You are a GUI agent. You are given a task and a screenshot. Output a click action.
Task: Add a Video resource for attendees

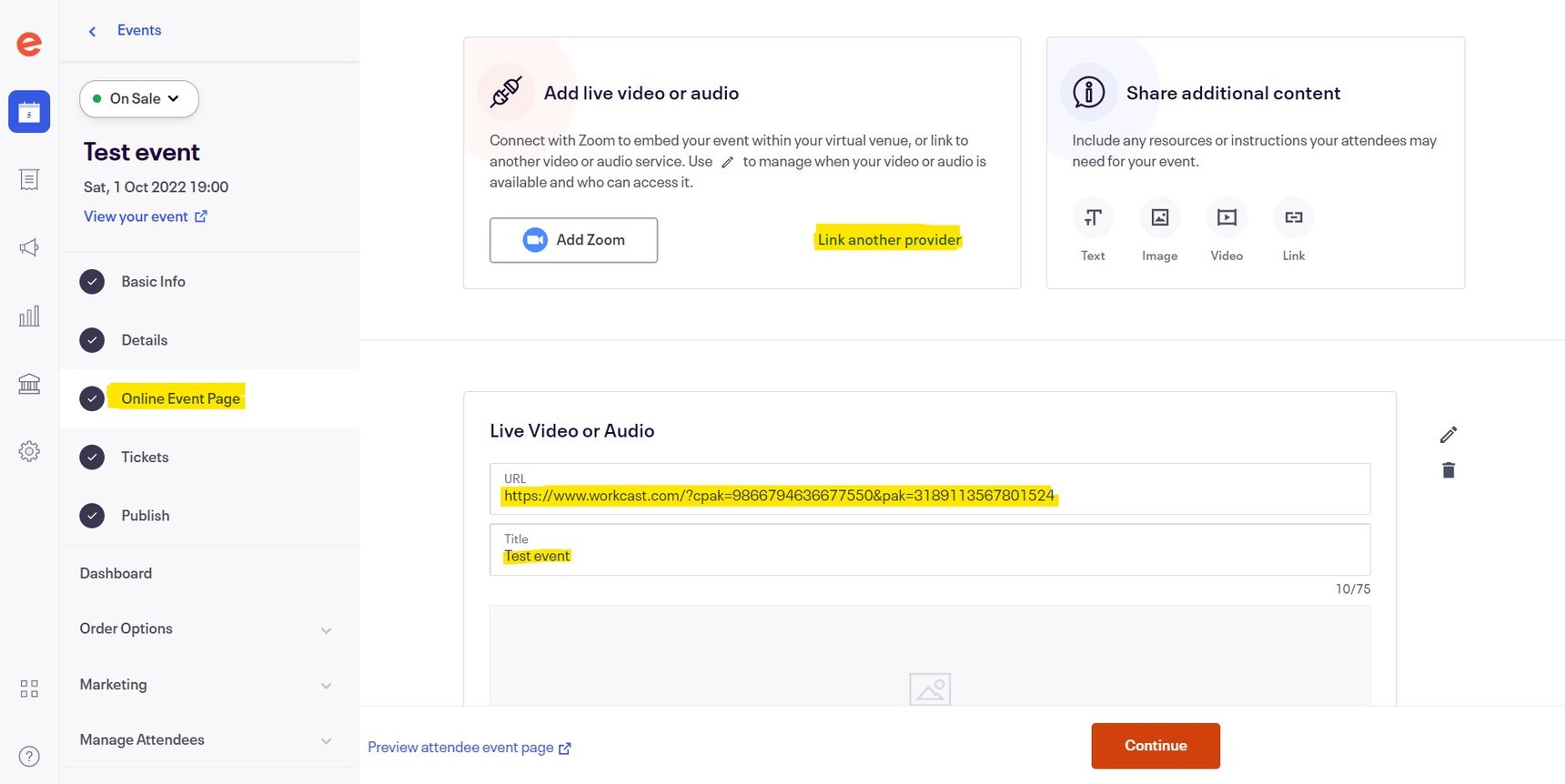1227,217
